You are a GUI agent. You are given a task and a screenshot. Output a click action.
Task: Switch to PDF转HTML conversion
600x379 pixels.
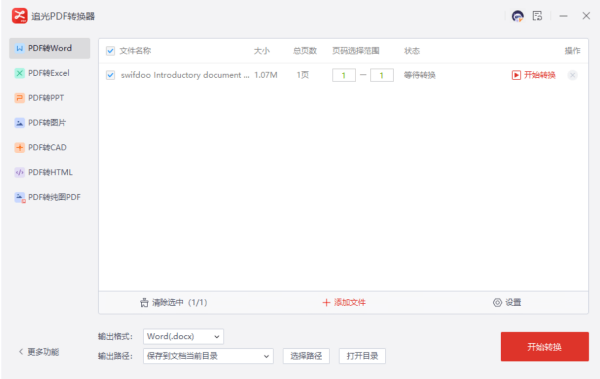tap(49, 172)
